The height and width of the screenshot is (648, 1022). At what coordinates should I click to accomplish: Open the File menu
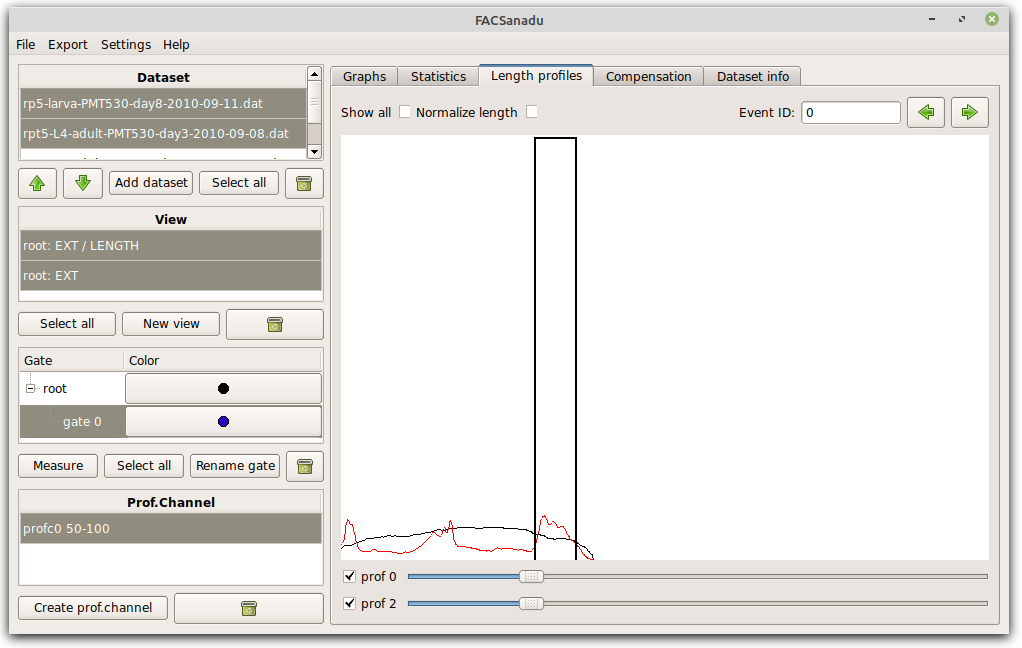[x=25, y=44]
